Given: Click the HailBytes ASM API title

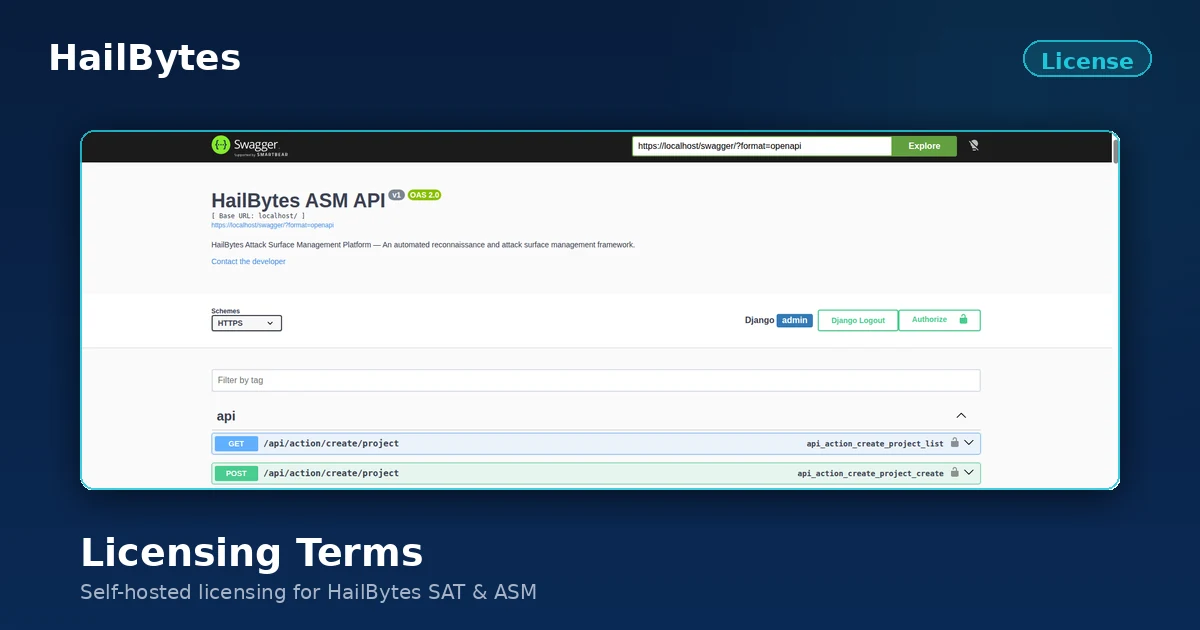Looking at the screenshot, I should tap(298, 201).
